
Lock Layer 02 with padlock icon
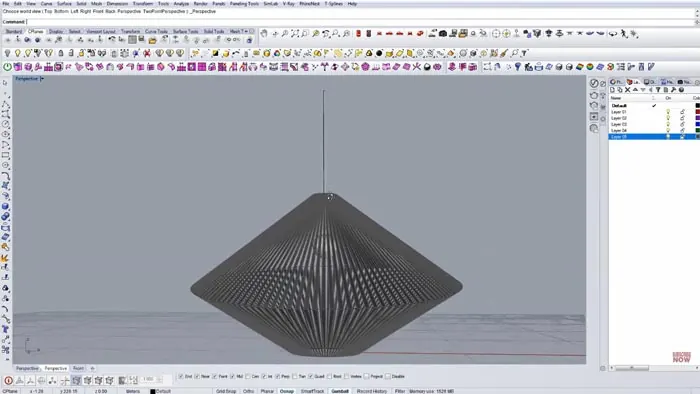click(682, 118)
